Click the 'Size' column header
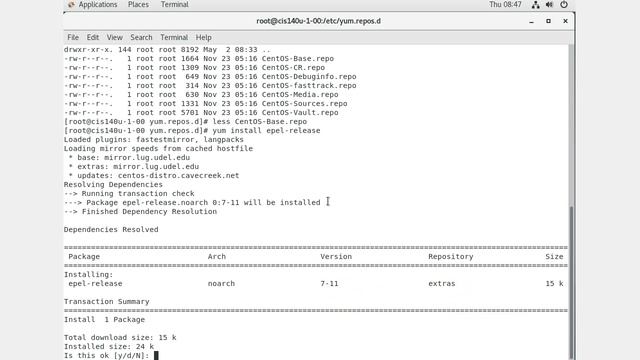640x360 pixels. pos(554,256)
